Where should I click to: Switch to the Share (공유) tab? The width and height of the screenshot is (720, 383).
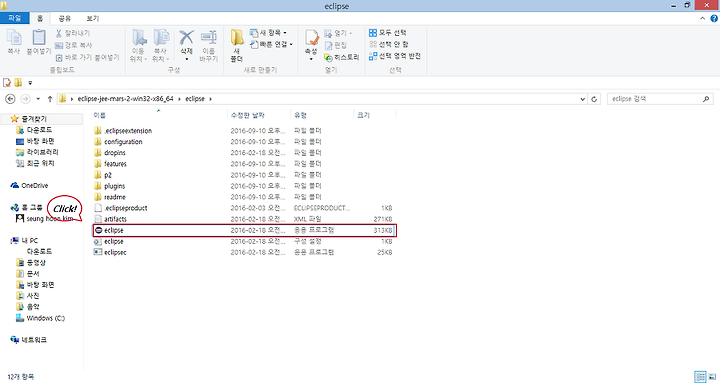tap(65, 18)
